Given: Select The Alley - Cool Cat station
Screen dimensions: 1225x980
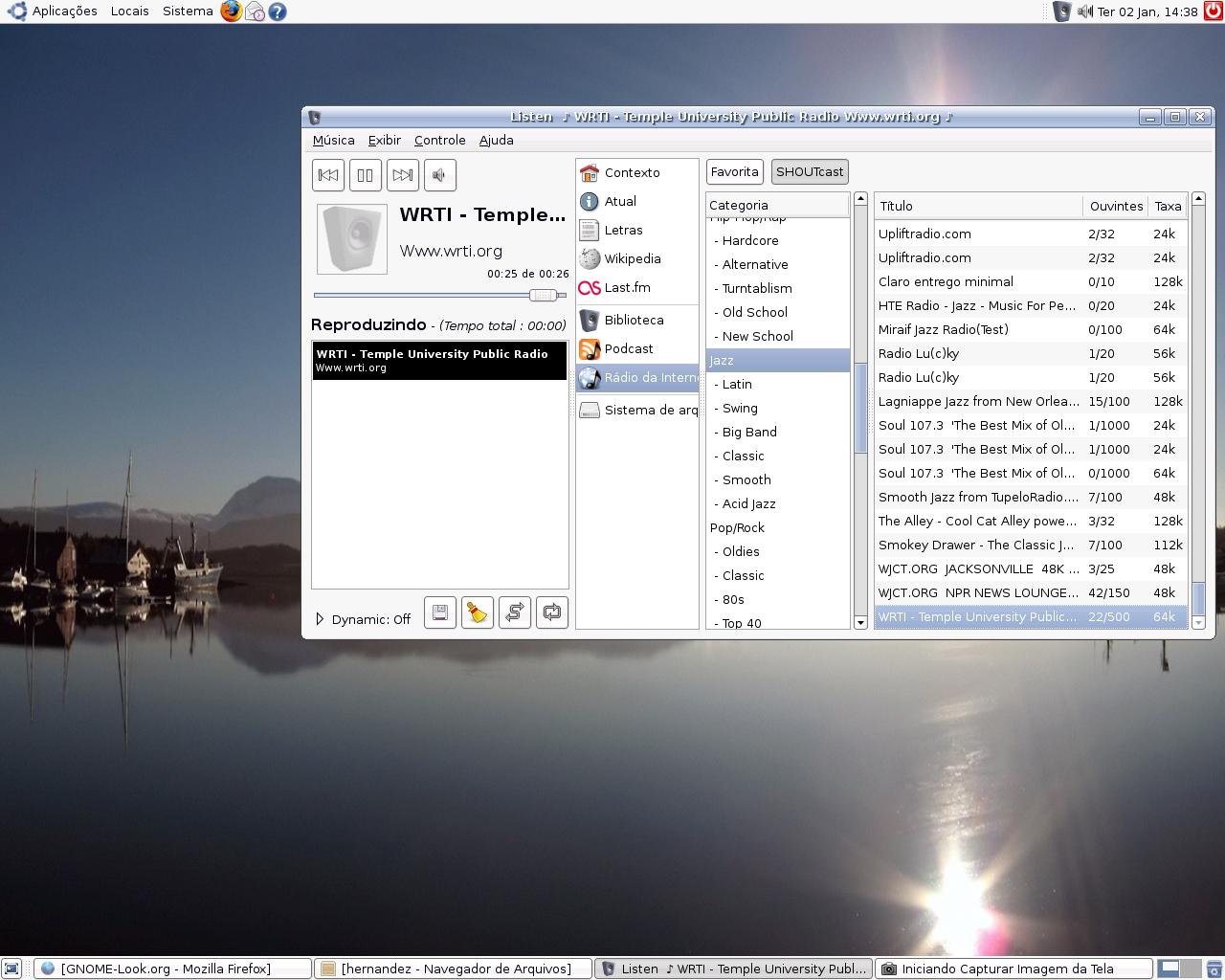Looking at the screenshot, I should pos(1031,521).
